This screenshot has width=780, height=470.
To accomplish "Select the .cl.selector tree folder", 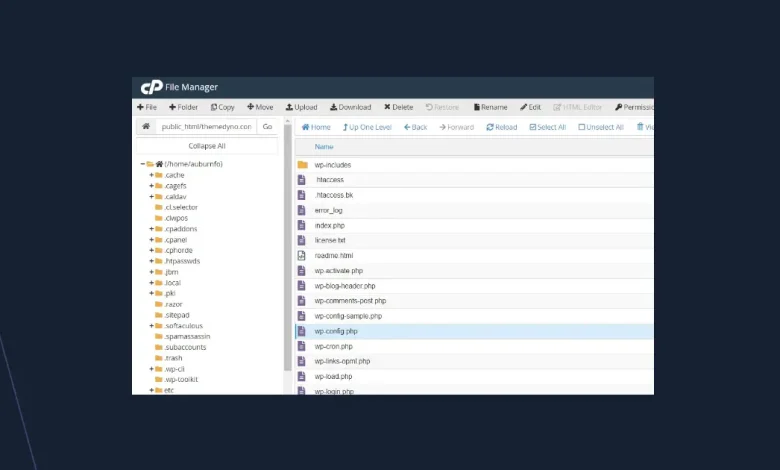I will point(176,207).
